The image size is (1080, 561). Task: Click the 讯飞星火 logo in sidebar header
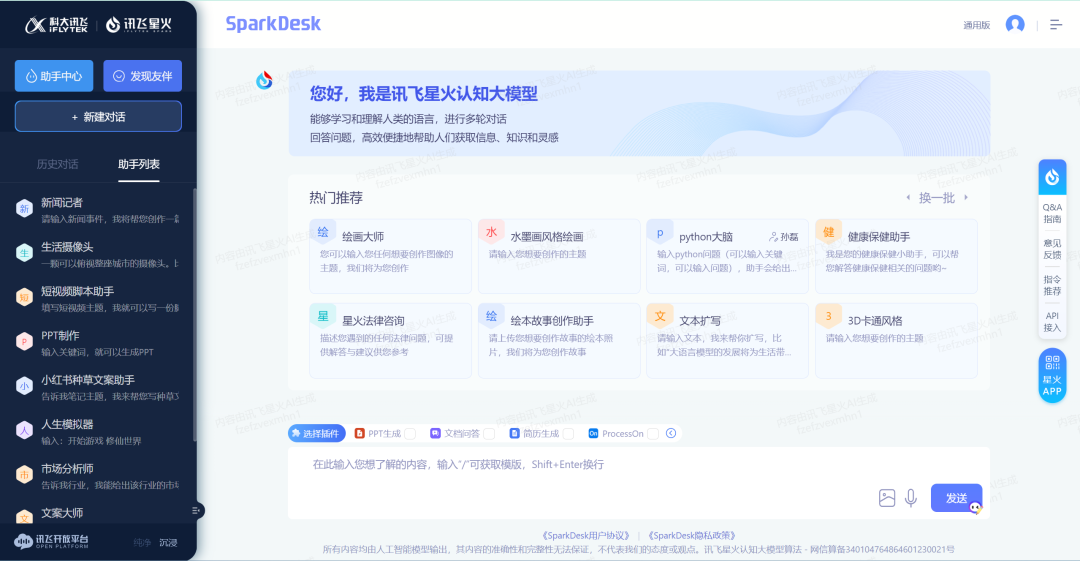coord(138,26)
